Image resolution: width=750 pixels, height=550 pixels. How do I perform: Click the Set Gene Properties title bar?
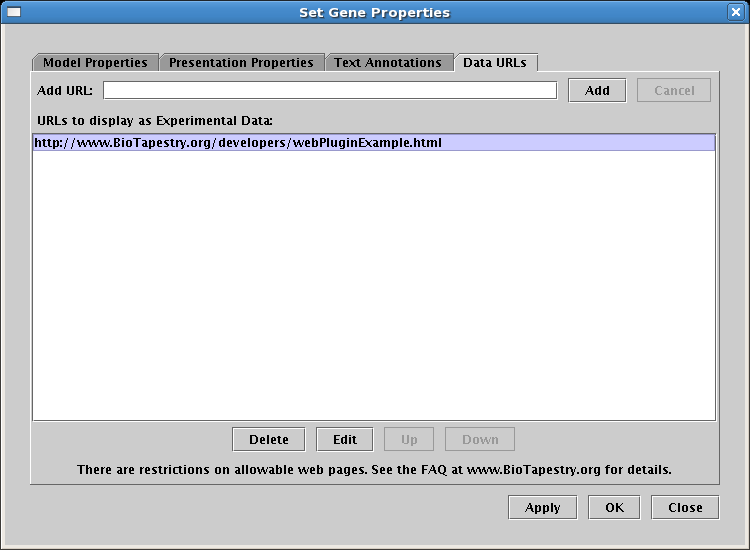click(x=375, y=12)
